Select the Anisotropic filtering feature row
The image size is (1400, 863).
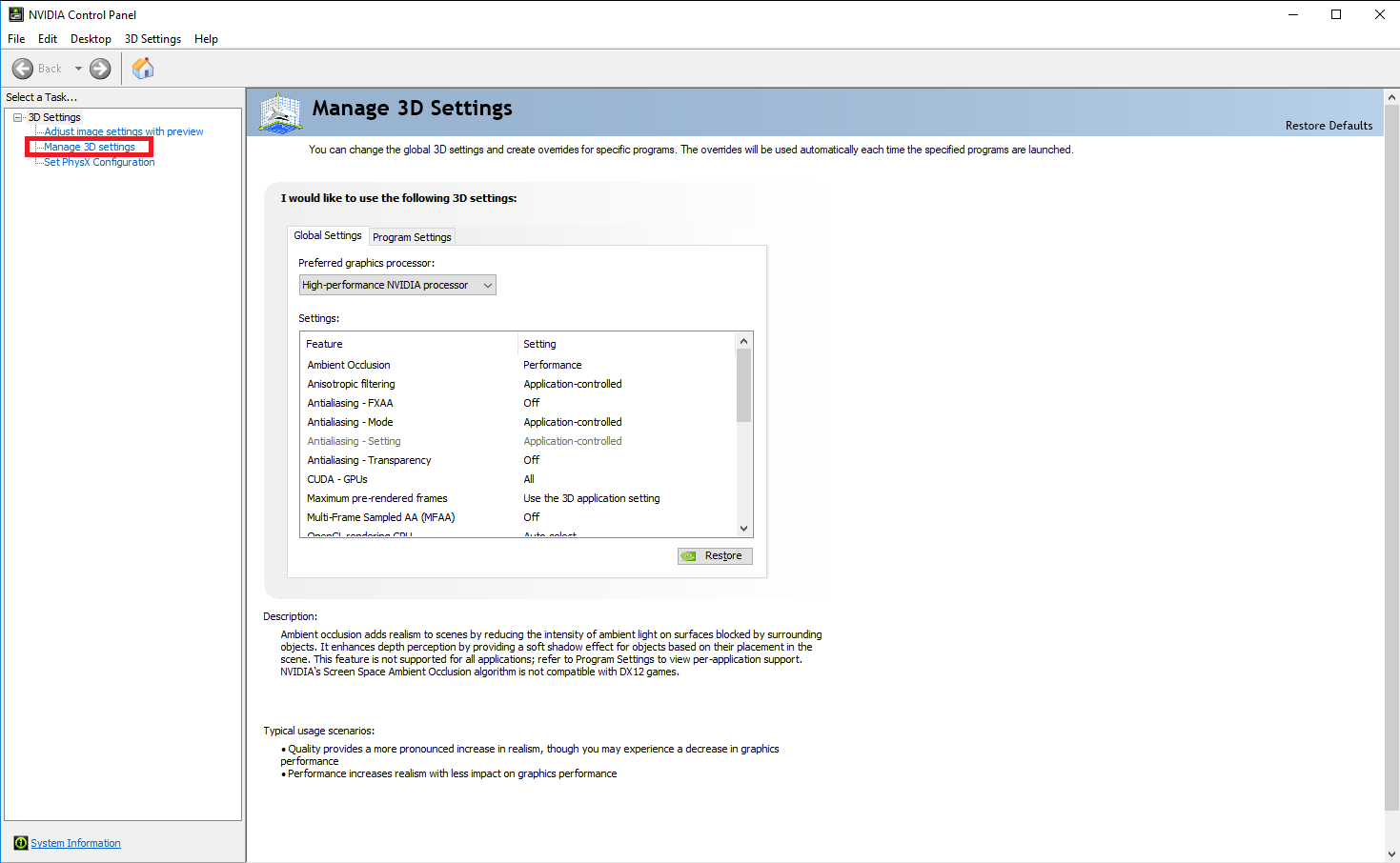pyautogui.click(x=519, y=384)
